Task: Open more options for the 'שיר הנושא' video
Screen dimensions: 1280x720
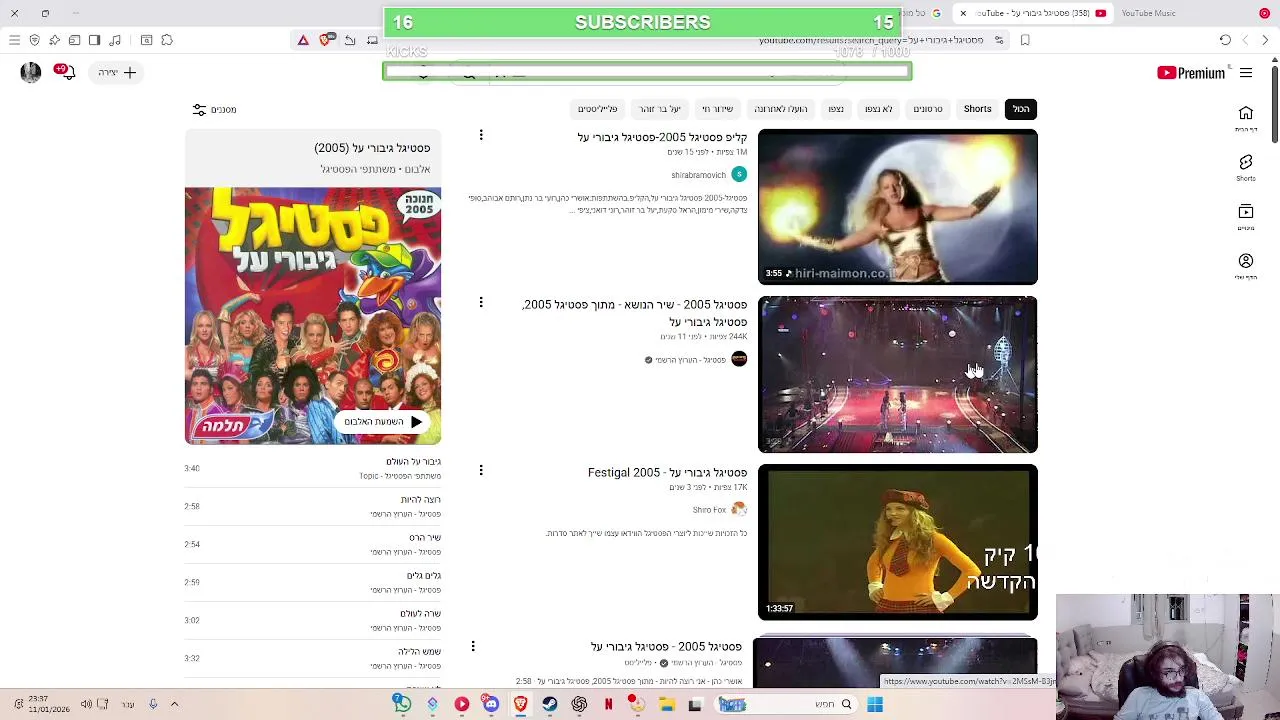Action: (481, 302)
